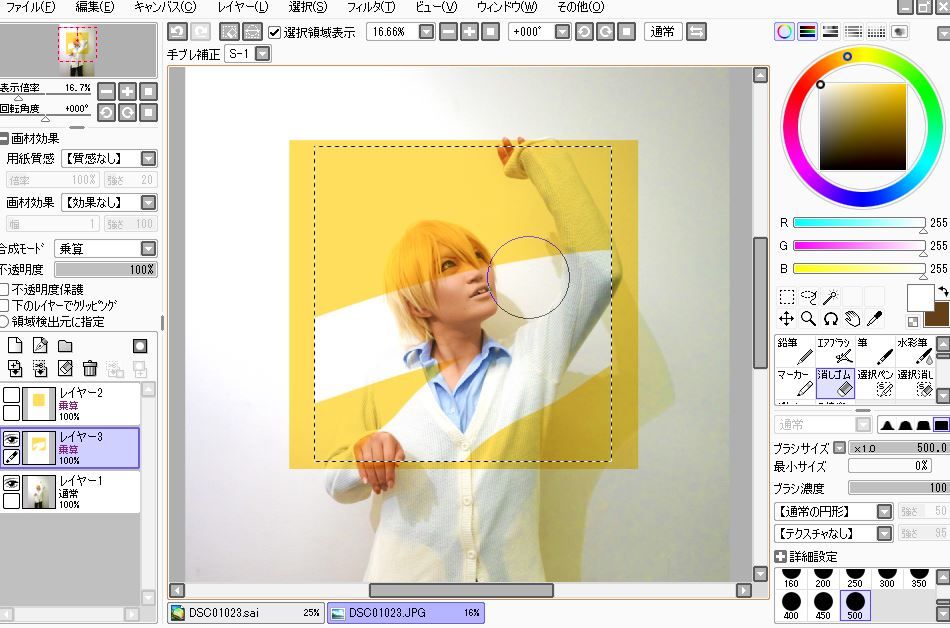The width and height of the screenshot is (950, 628).
Task: Toggle 選択領域表示 checkbox
Action: 274,32
